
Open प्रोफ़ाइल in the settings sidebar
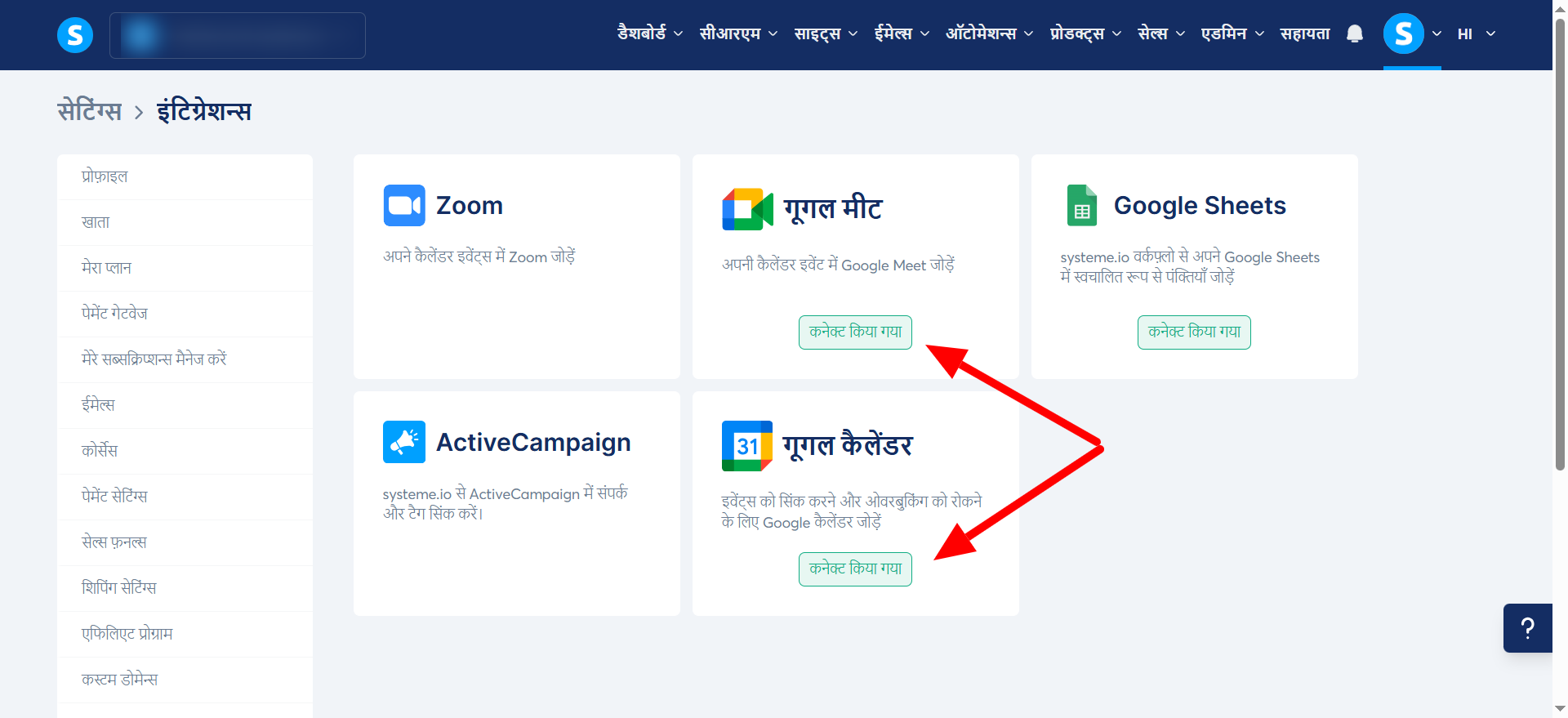click(185, 176)
